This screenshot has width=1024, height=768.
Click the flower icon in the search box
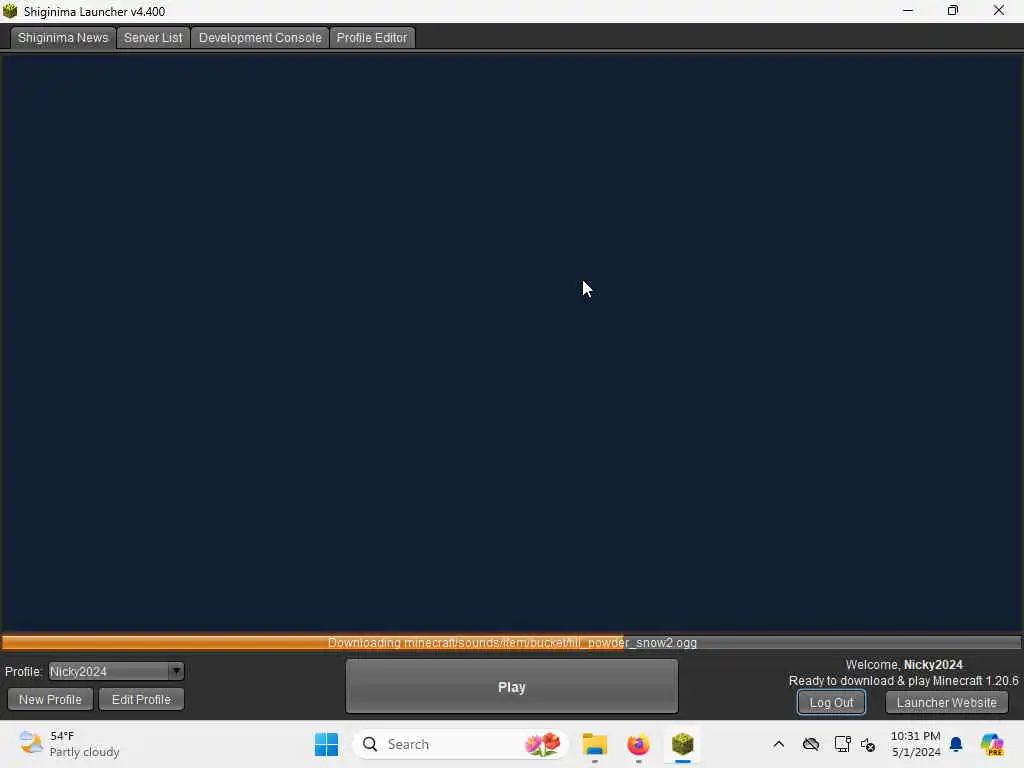(543, 744)
